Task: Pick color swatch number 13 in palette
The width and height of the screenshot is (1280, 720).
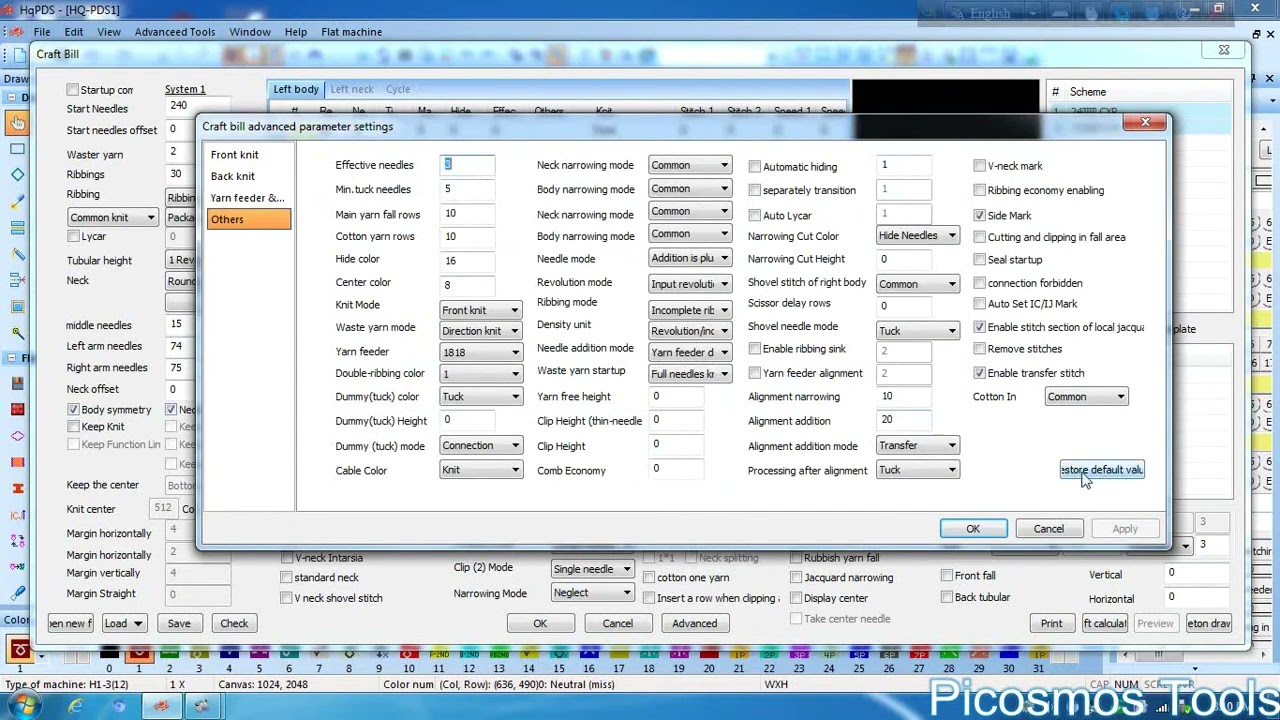Action: click(x=499, y=654)
